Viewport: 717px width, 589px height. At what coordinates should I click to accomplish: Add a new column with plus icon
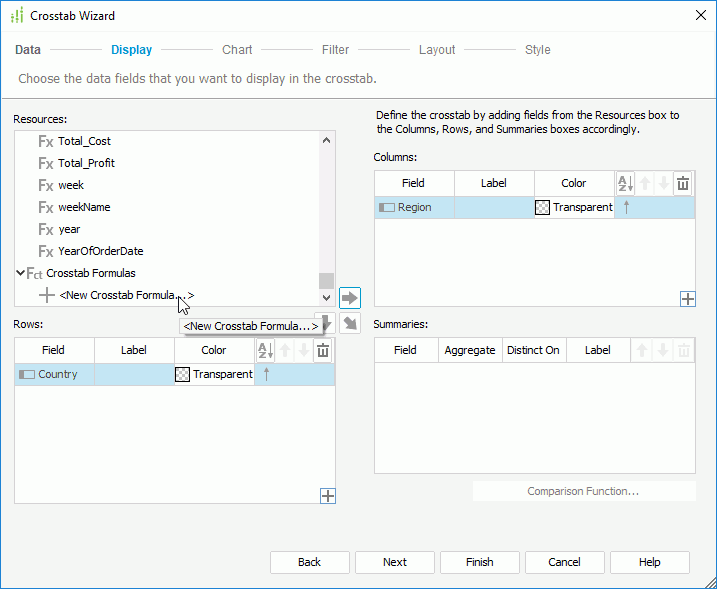pos(688,299)
